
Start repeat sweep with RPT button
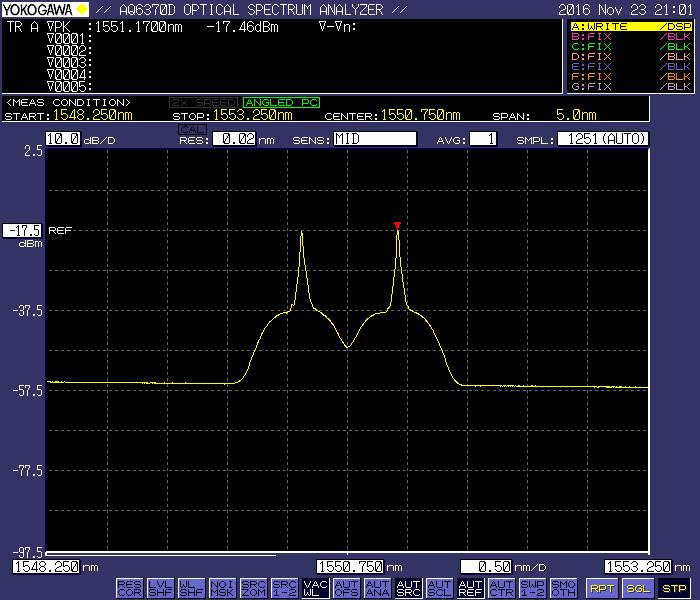602,588
